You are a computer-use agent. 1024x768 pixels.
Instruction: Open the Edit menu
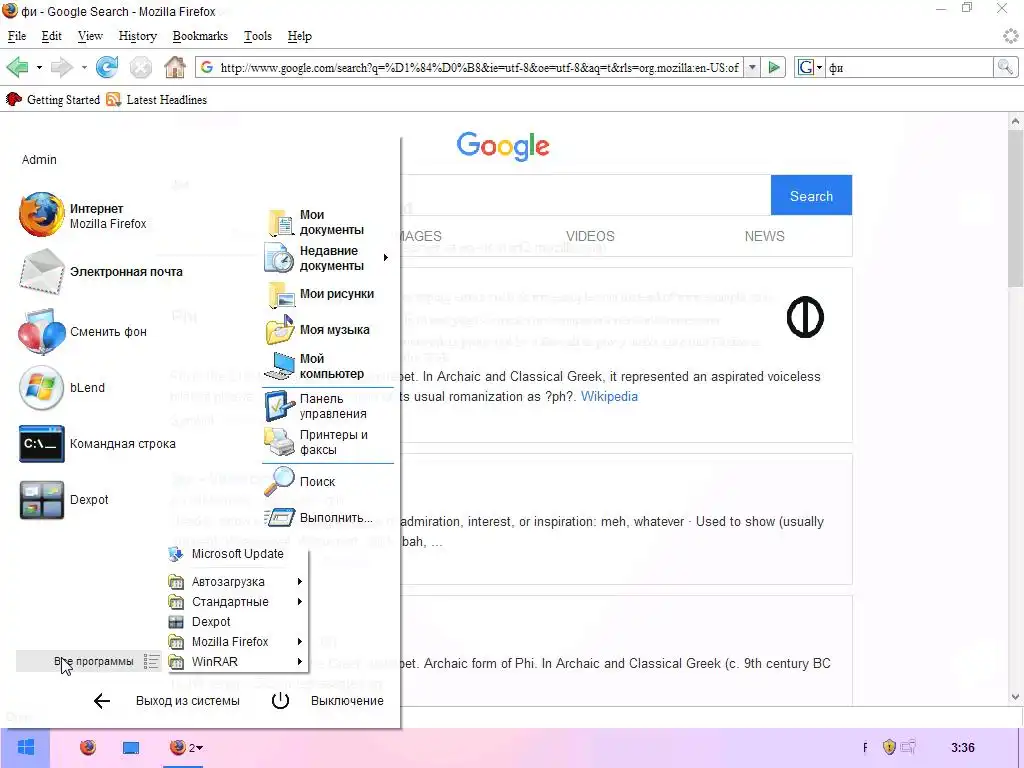pos(52,37)
